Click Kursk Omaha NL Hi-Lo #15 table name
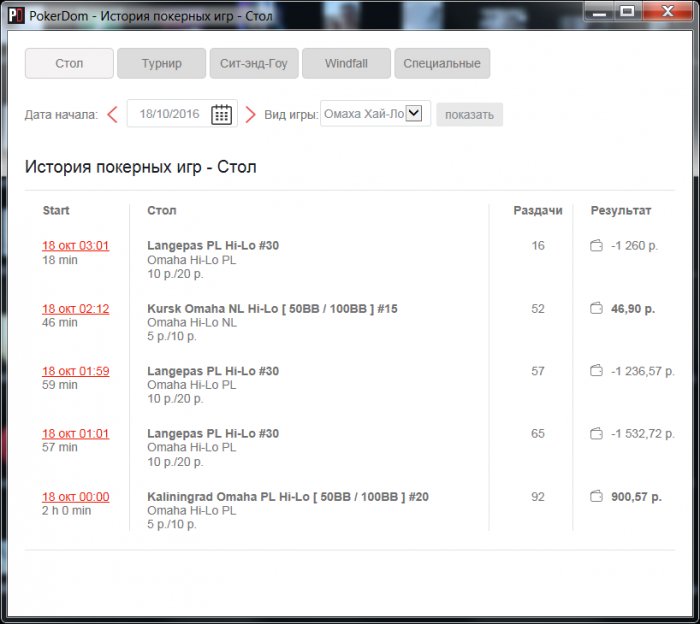This screenshot has height=624, width=700. pyautogui.click(x=272, y=309)
